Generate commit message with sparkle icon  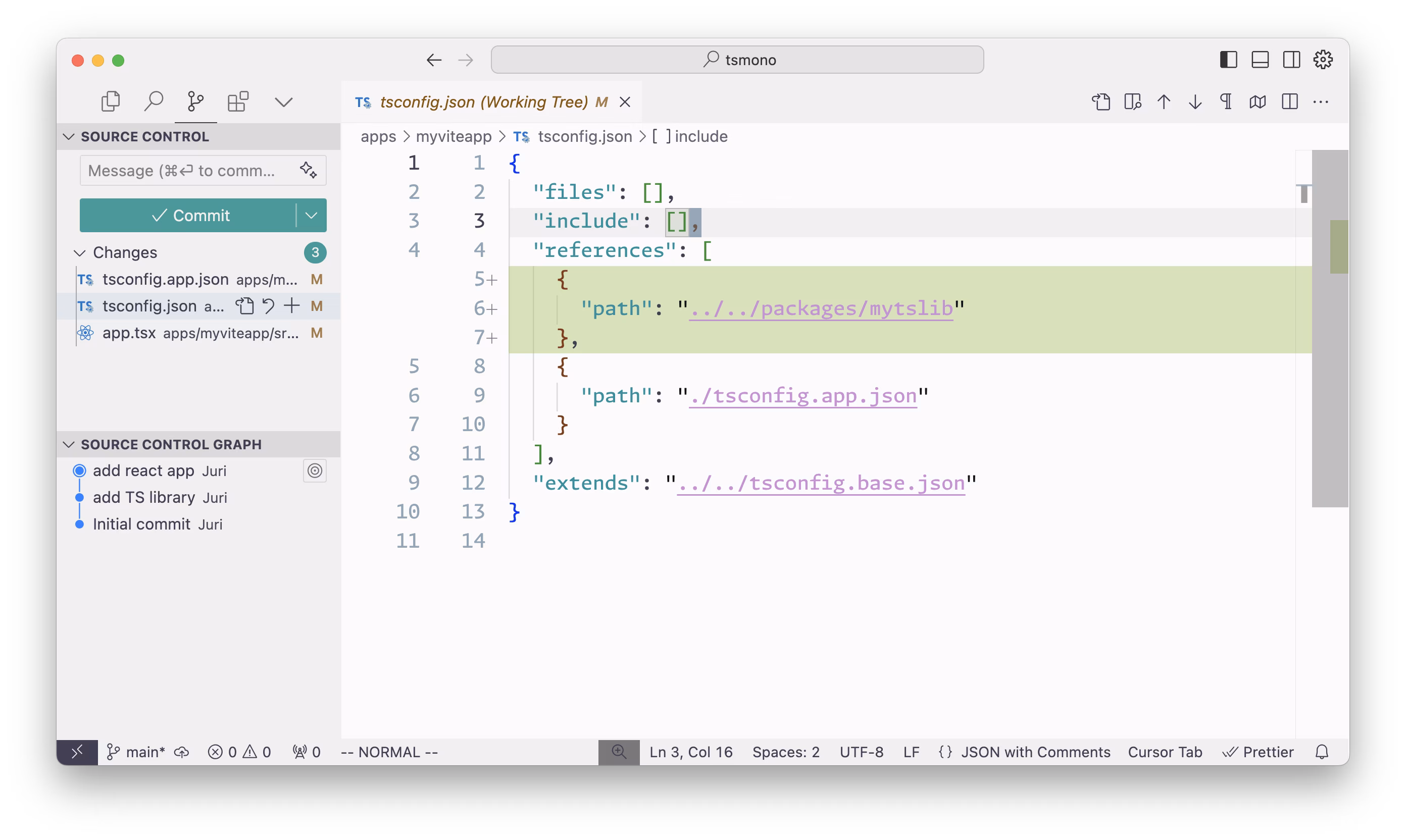click(308, 170)
